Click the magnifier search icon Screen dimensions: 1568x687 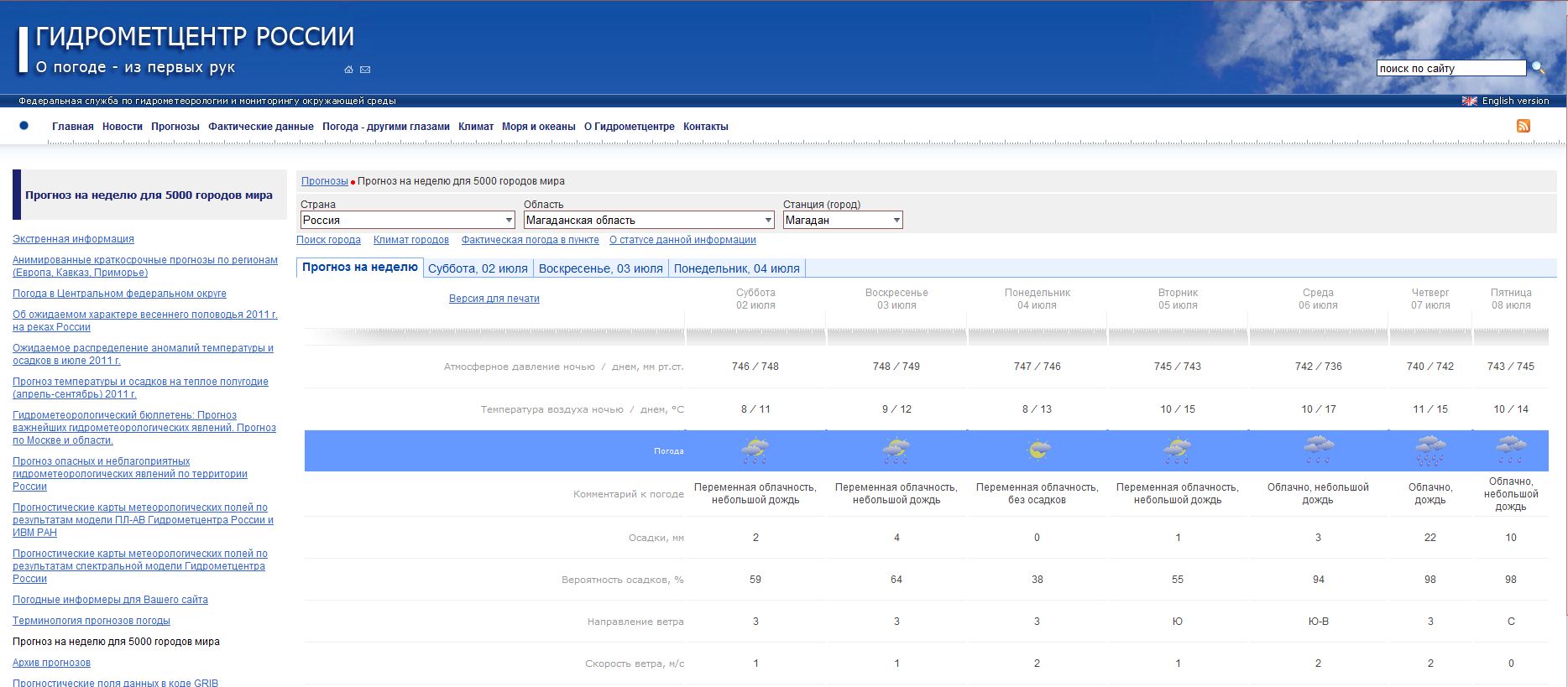1538,68
